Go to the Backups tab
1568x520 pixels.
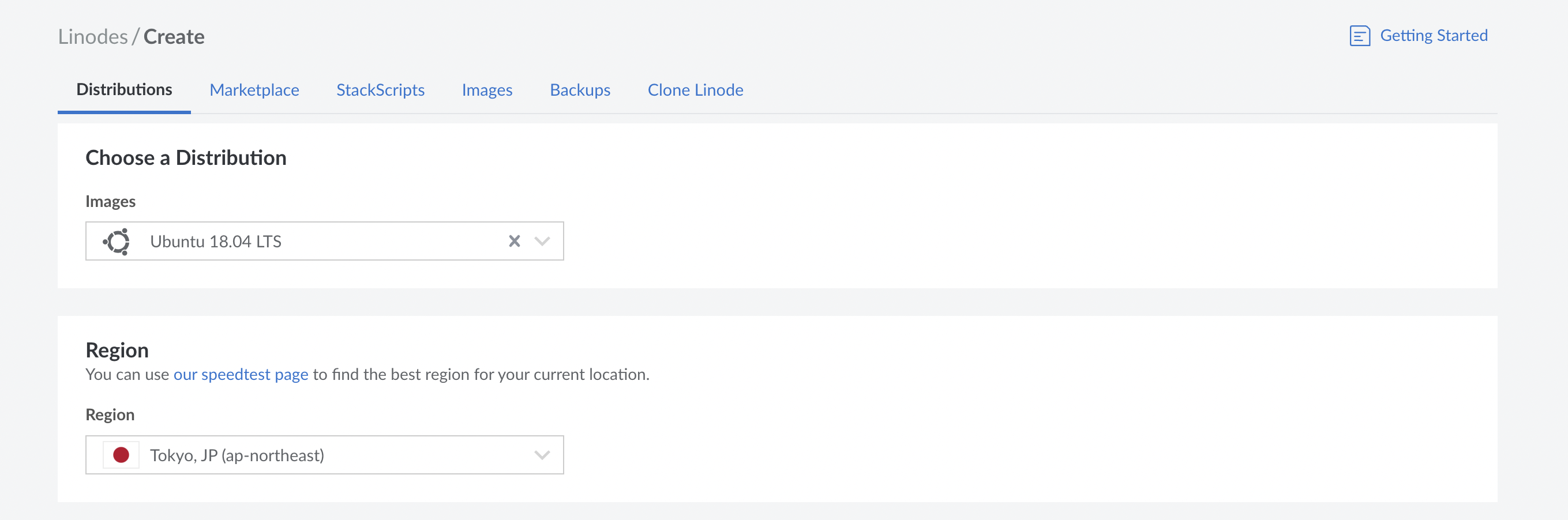pos(580,90)
